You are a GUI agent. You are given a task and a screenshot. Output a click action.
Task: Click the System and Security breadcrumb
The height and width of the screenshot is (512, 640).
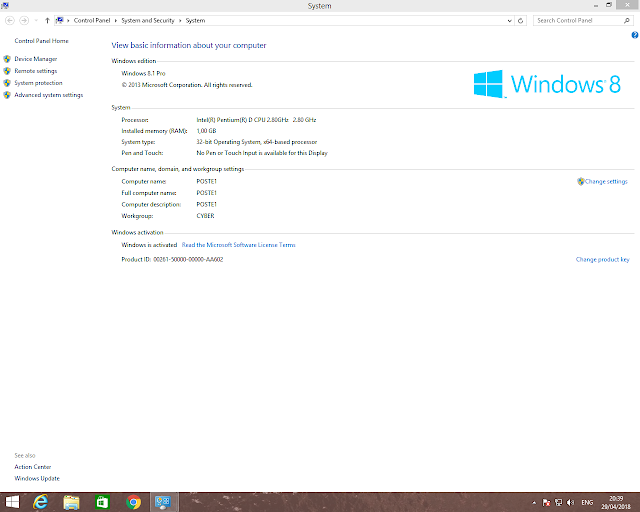pyautogui.click(x=148, y=20)
